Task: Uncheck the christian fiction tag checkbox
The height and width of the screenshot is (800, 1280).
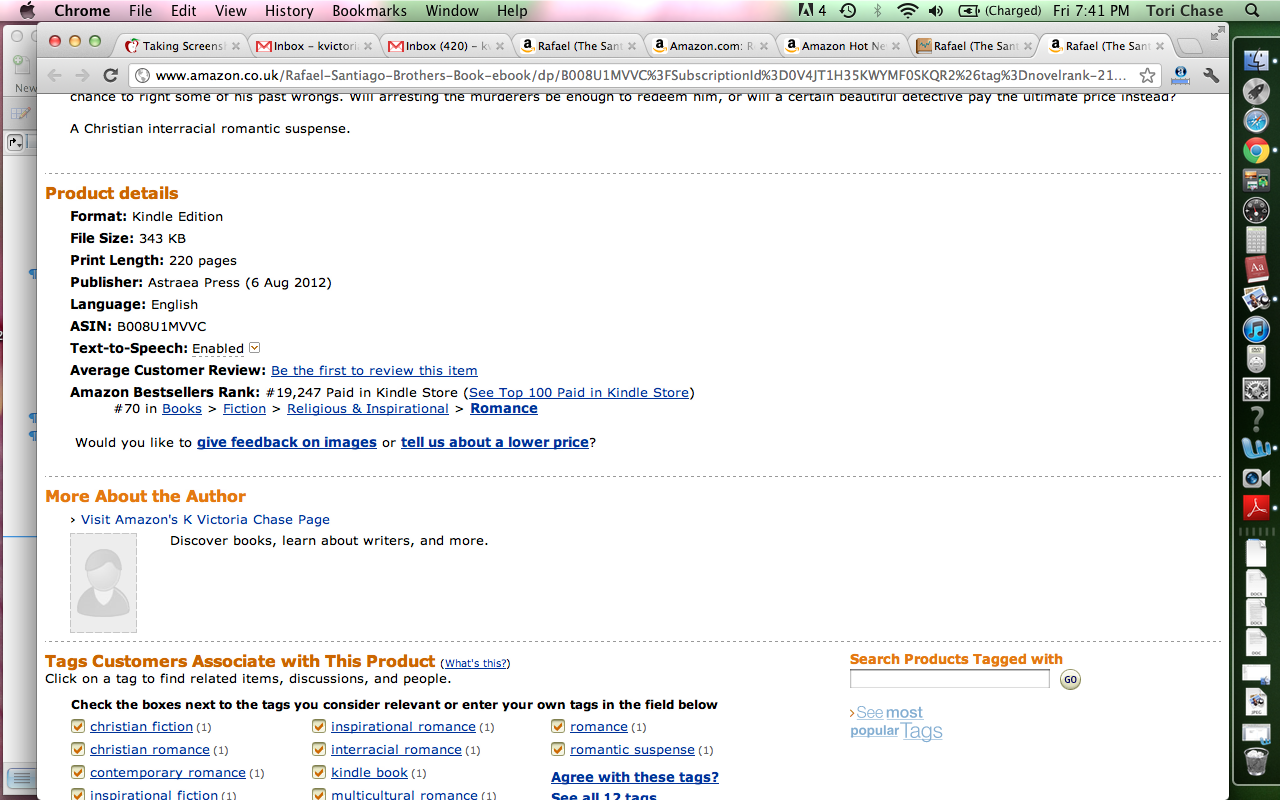Action: 78,727
